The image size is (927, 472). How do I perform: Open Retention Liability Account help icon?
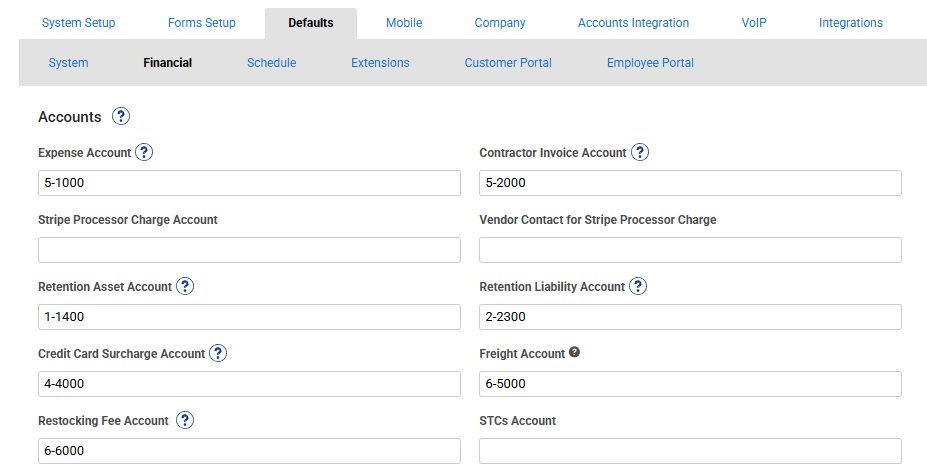pos(638,287)
